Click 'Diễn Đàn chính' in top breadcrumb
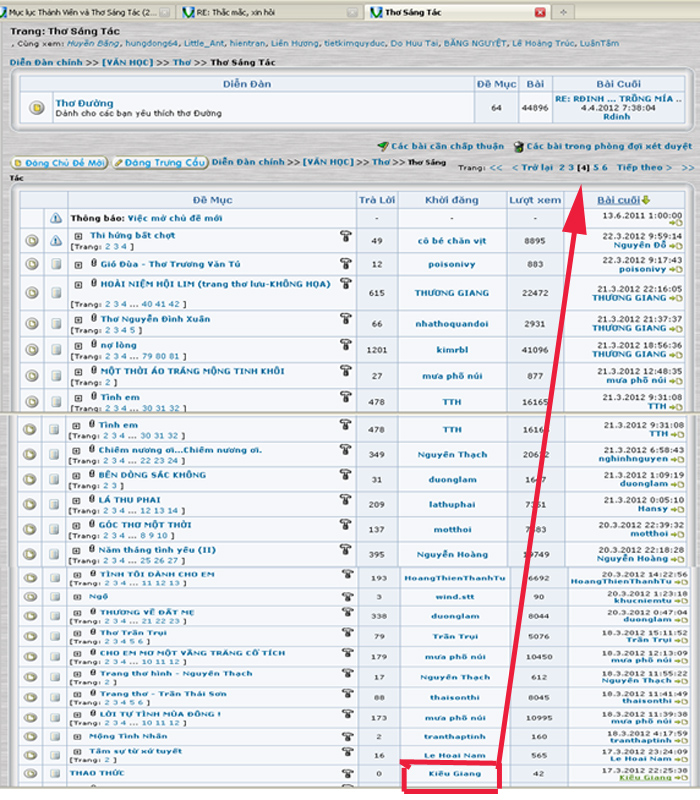700x800 pixels. (x=46, y=62)
